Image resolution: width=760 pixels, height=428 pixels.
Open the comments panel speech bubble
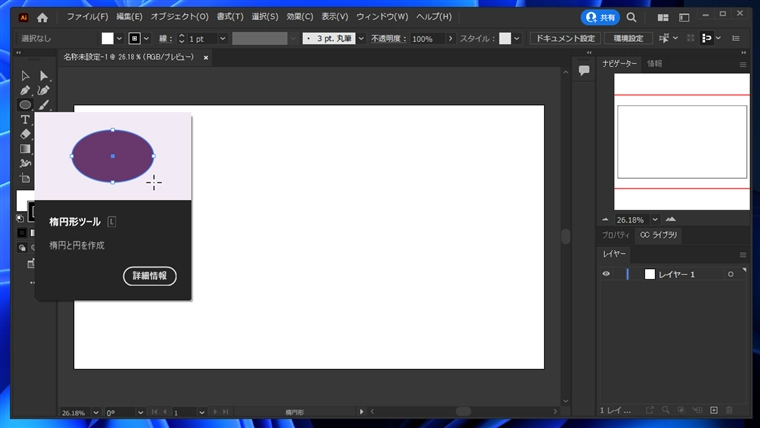[584, 70]
